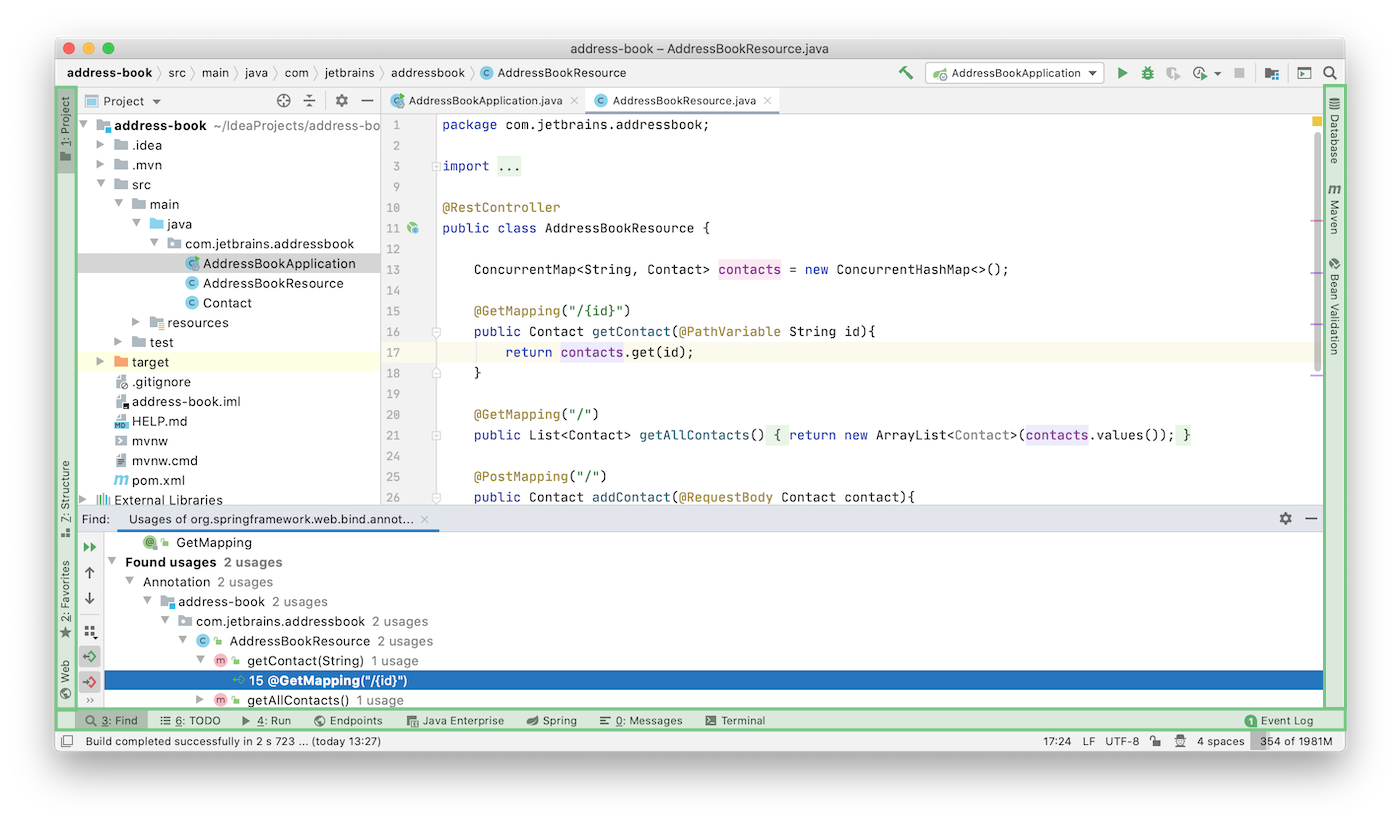This screenshot has width=1400, height=824.
Task: Click the Run with Profiler icon
Action: 1200,73
